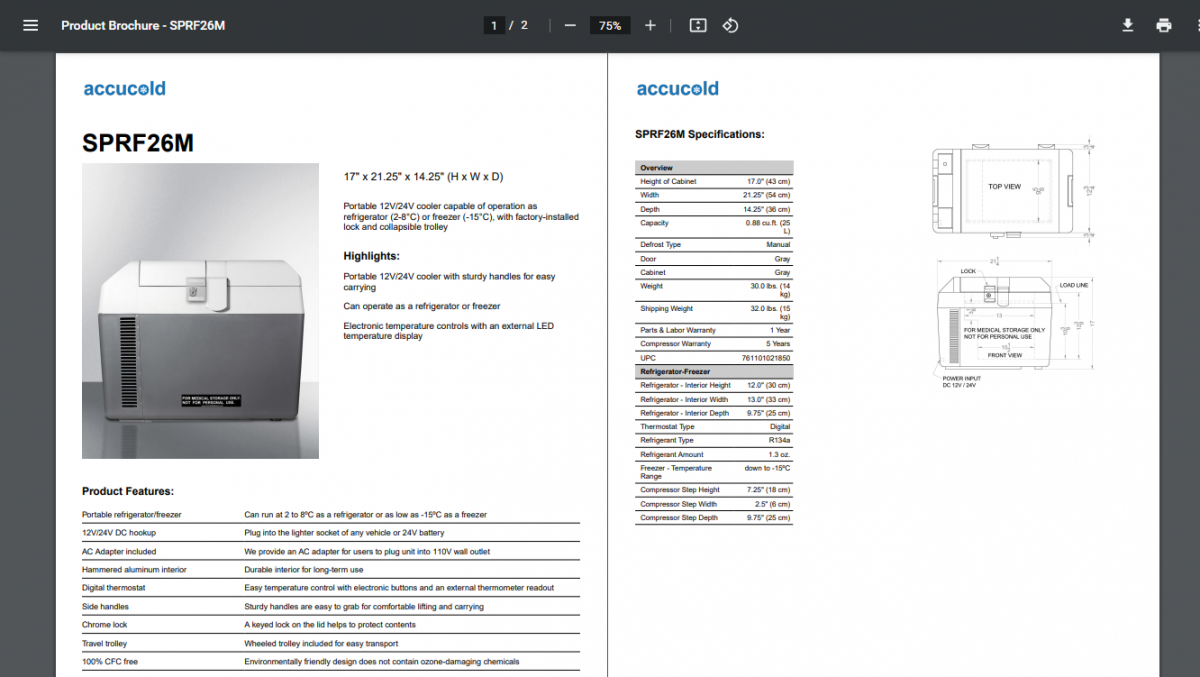Viewport: 1200px width, 677px height.
Task: Click the '100% CFC free' feature row
Action: pos(331,661)
